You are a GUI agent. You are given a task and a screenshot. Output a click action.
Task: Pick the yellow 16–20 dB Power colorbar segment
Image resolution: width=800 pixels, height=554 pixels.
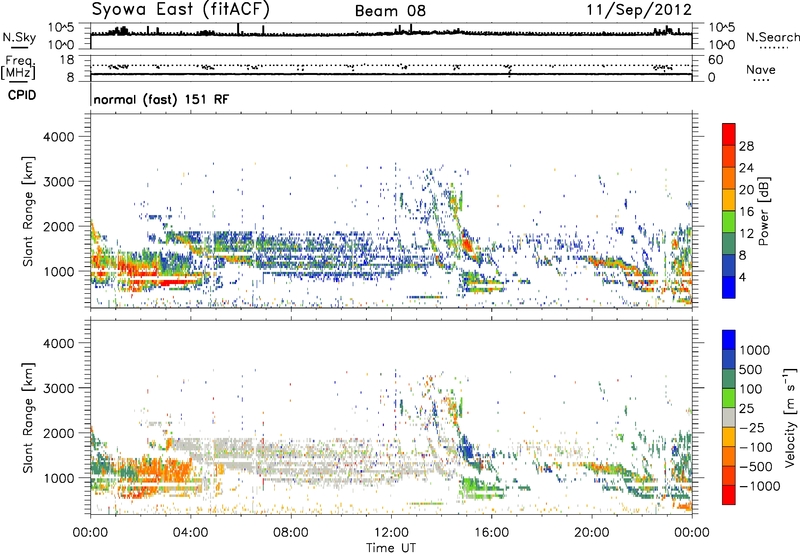[x=729, y=200]
